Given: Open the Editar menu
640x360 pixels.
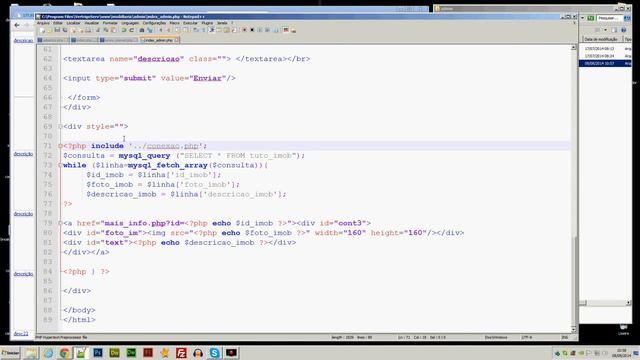Looking at the screenshot, I should pyautogui.click(x=58, y=23).
